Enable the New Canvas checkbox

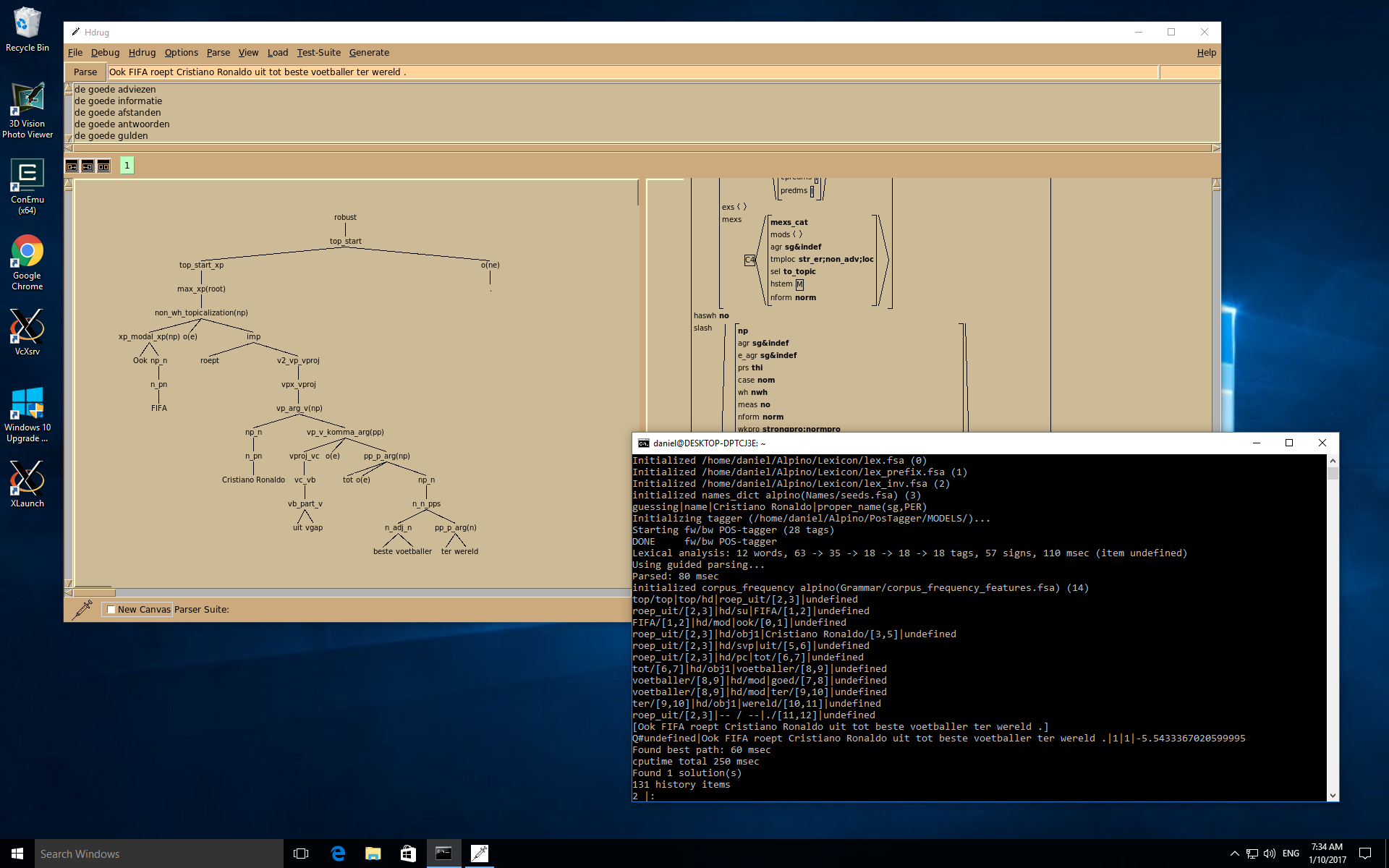111,609
